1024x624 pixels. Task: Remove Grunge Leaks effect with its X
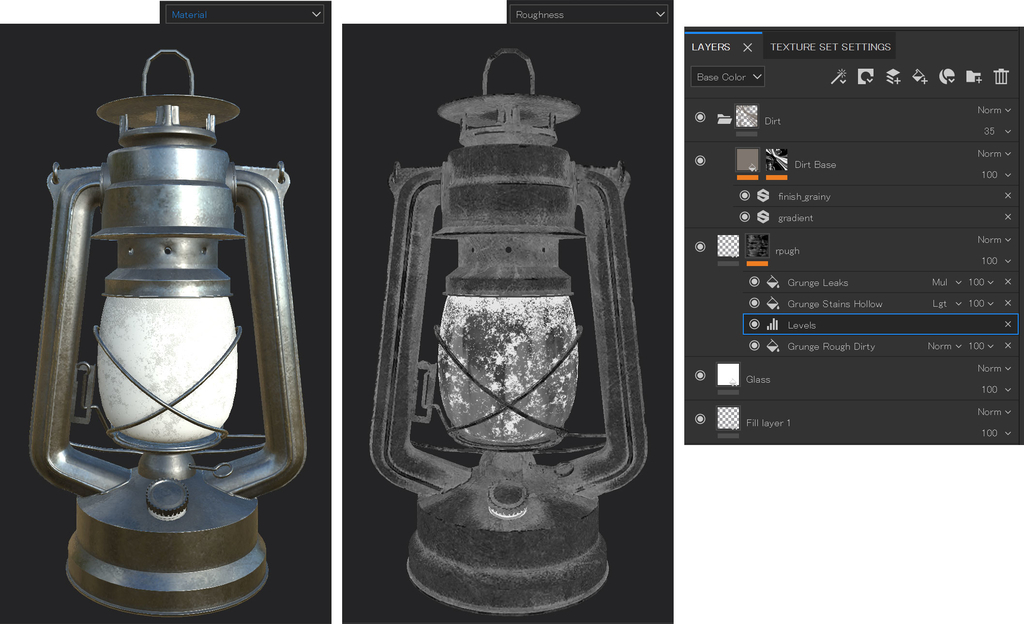pos(1008,282)
